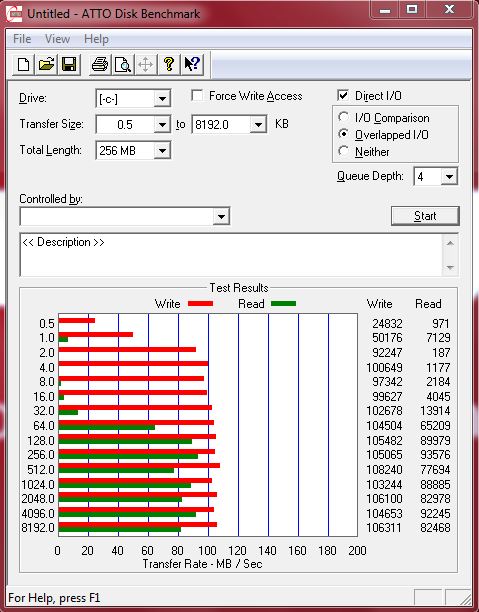Maximize the ATTO Disk Benchmark window
Screen dimensions: 479x612
tap(412, 9)
